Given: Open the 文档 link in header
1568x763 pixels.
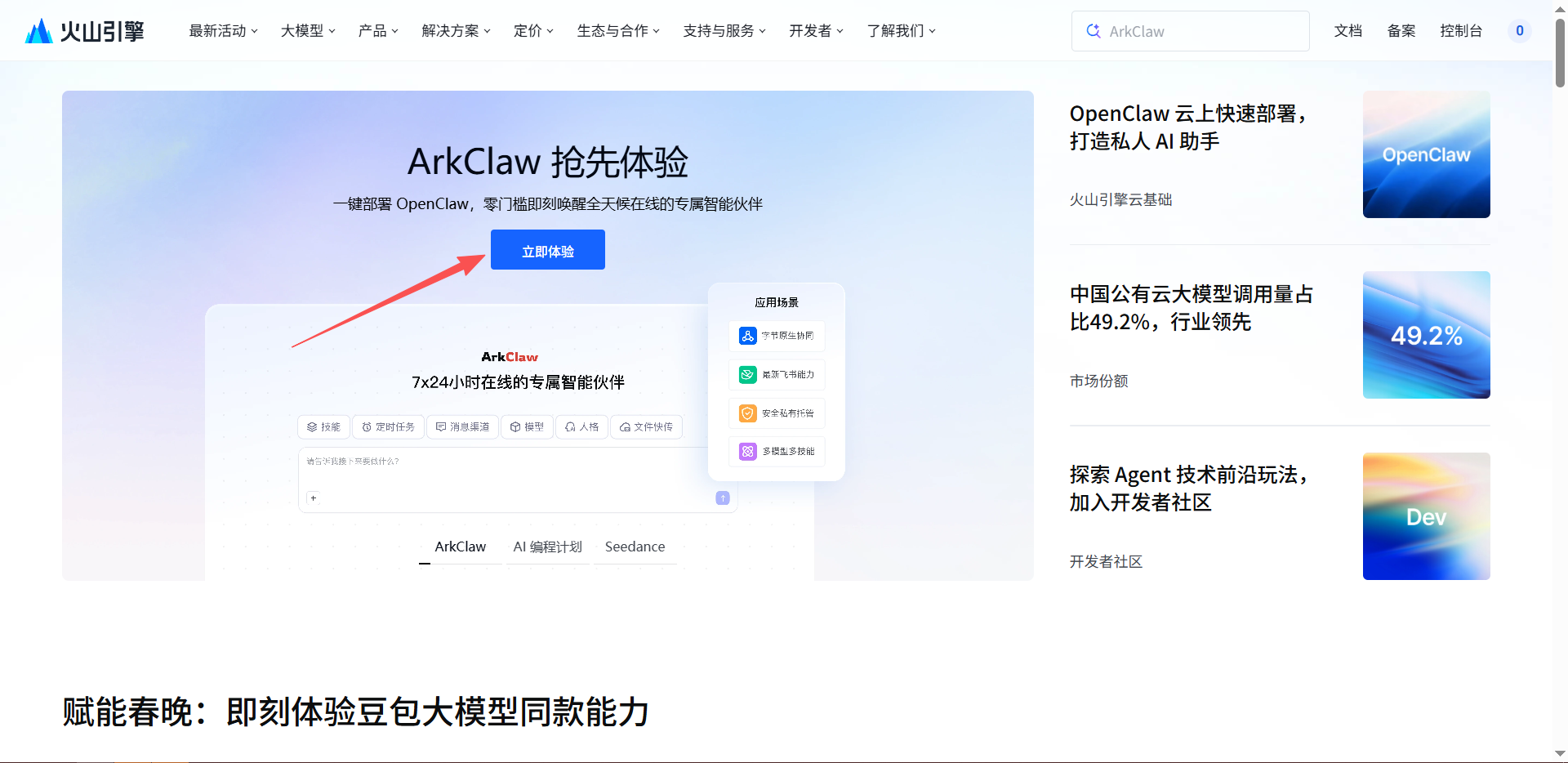Looking at the screenshot, I should [x=1347, y=31].
